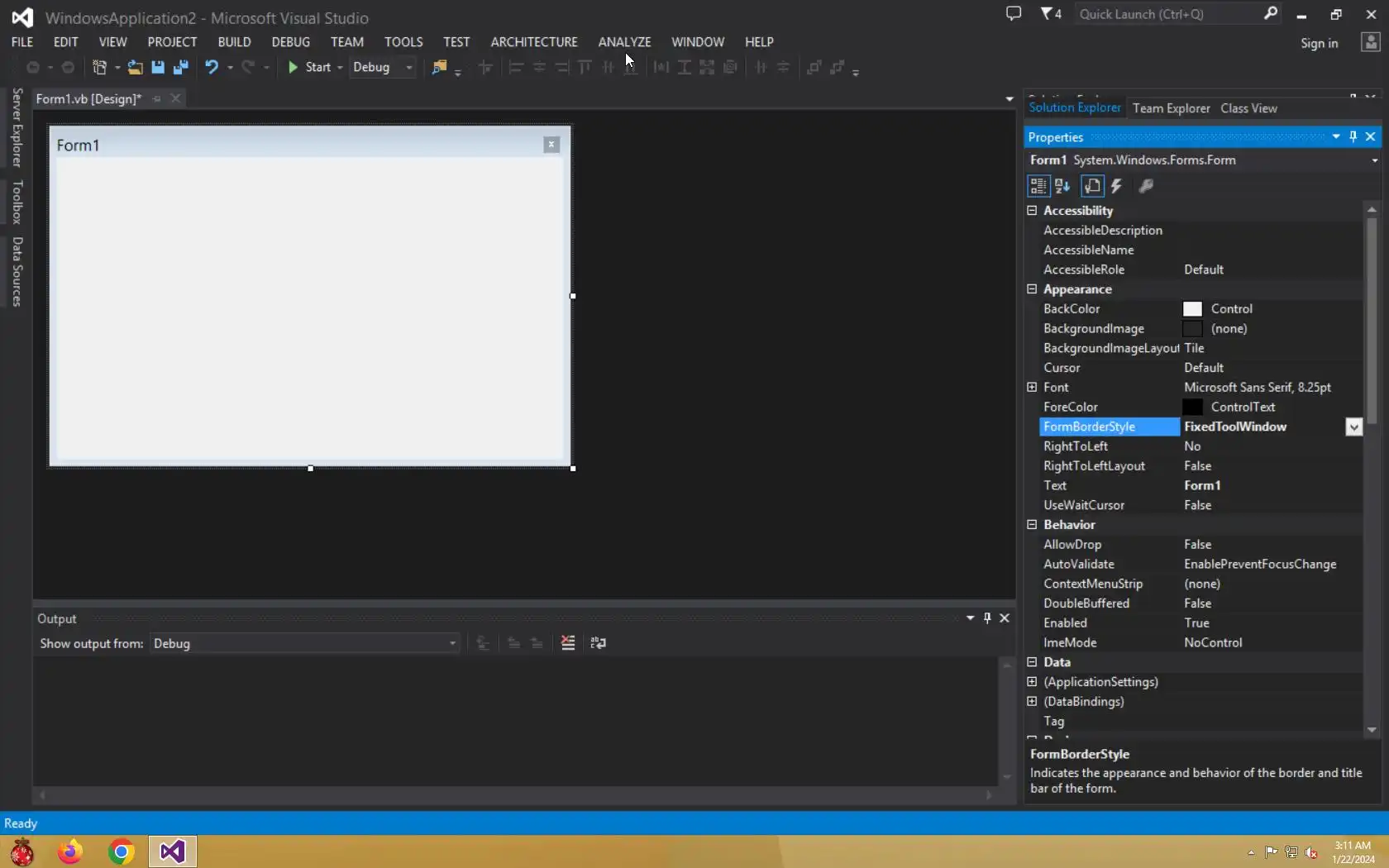This screenshot has width=1389, height=868.
Task: Click the Sign in link
Action: point(1319,43)
